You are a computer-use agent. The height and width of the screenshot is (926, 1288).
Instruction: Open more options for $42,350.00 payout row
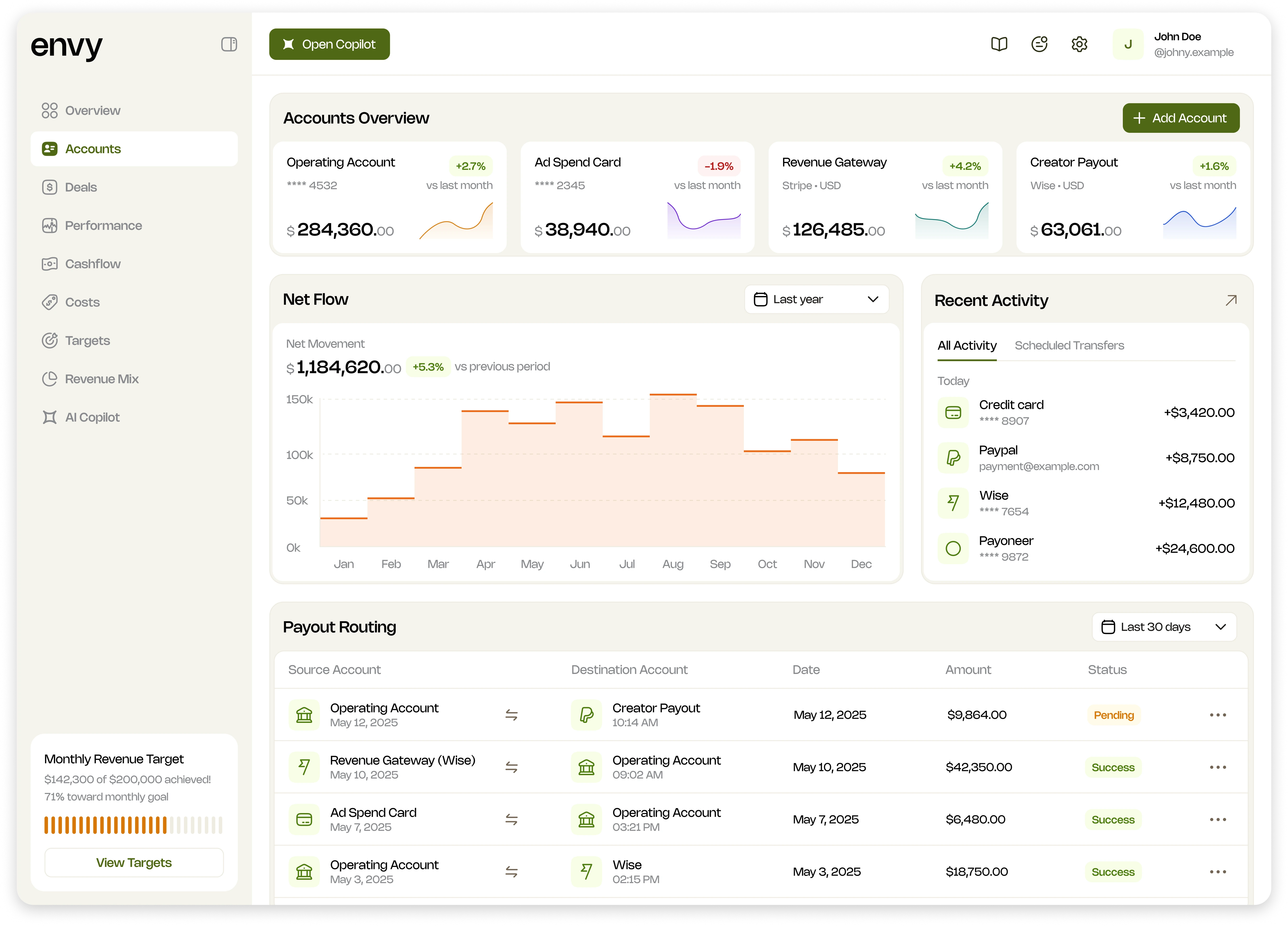[x=1218, y=767]
